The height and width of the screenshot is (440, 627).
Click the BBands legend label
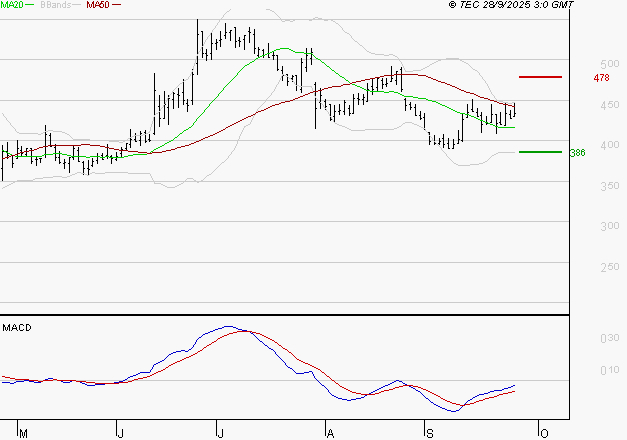point(56,5)
